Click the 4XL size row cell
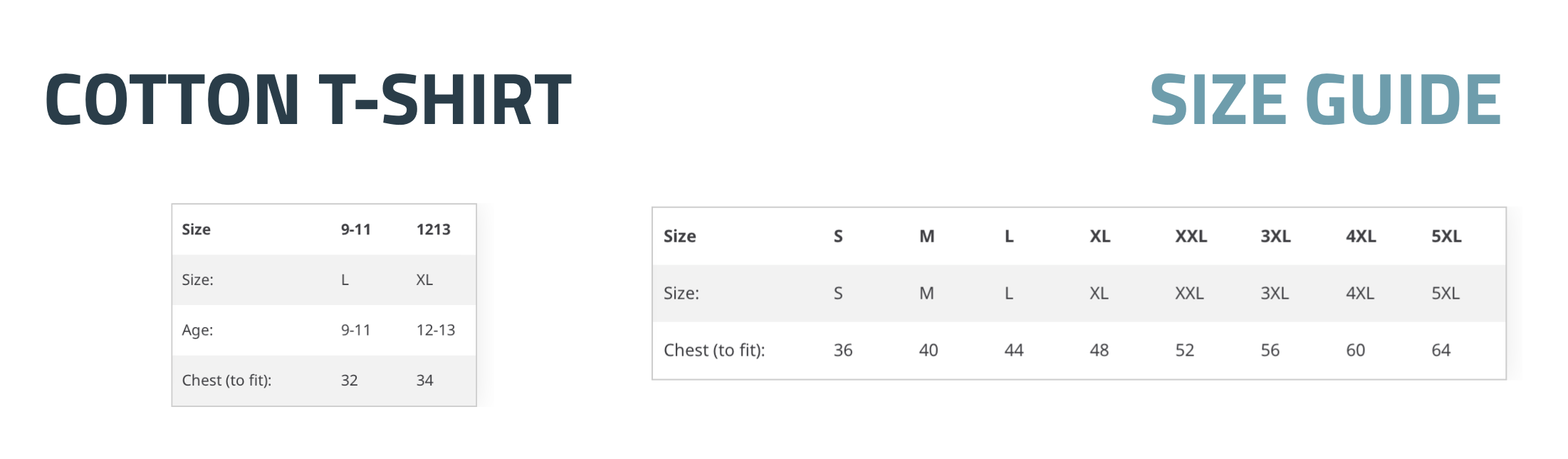The image size is (1568, 459). click(x=1360, y=293)
